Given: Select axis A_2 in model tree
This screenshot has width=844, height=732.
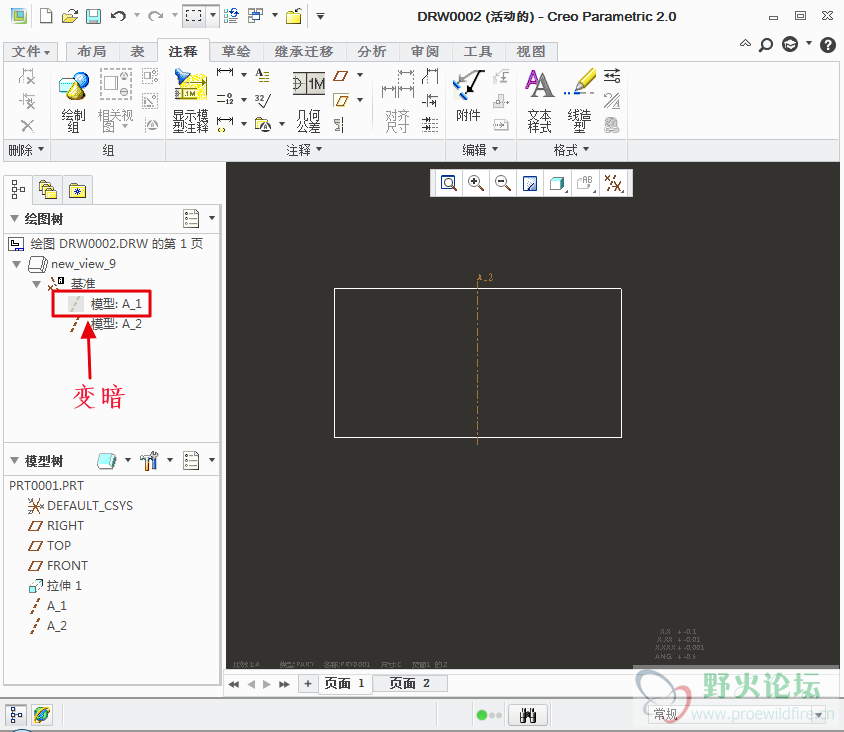Looking at the screenshot, I should click(48, 625).
